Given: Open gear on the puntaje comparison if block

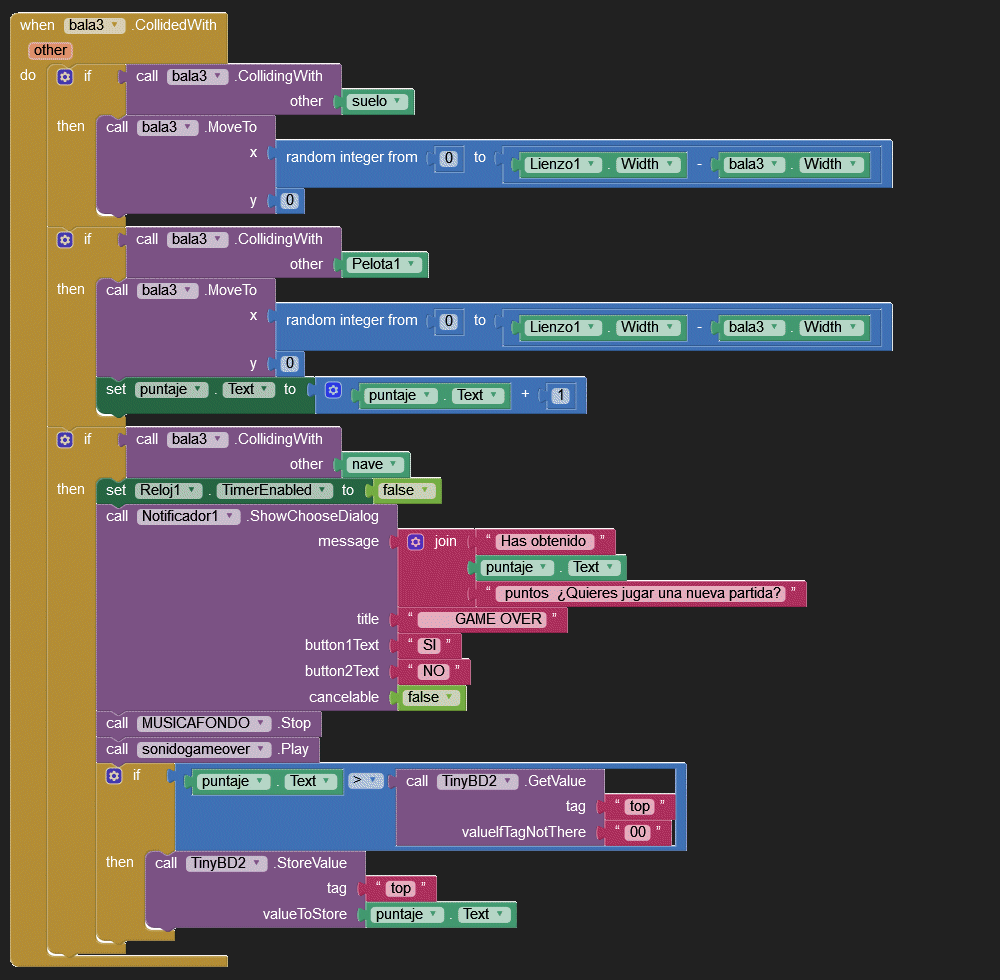Looking at the screenshot, I should [x=114, y=775].
